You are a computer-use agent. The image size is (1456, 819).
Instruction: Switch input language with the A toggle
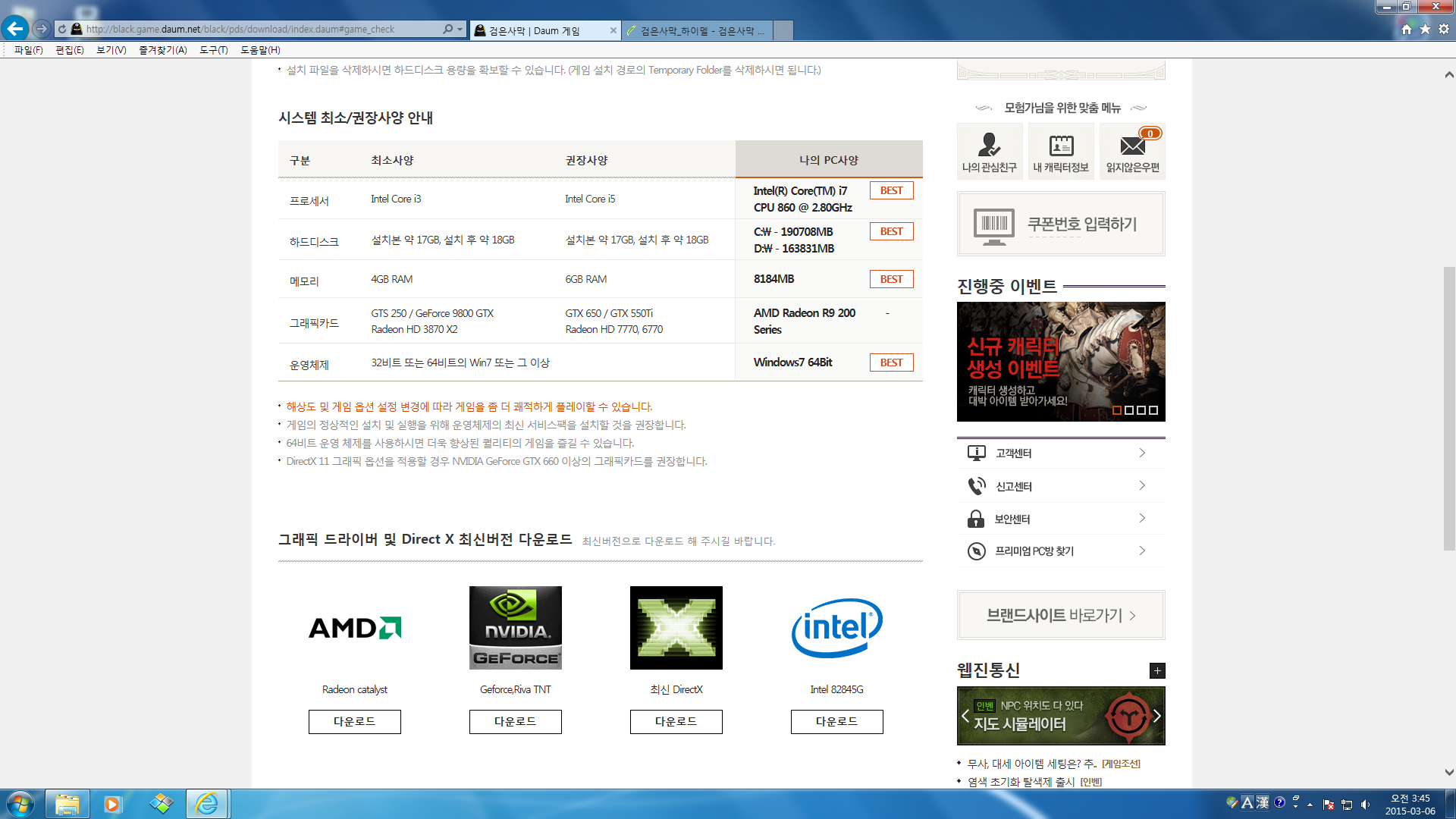[x=1247, y=803]
